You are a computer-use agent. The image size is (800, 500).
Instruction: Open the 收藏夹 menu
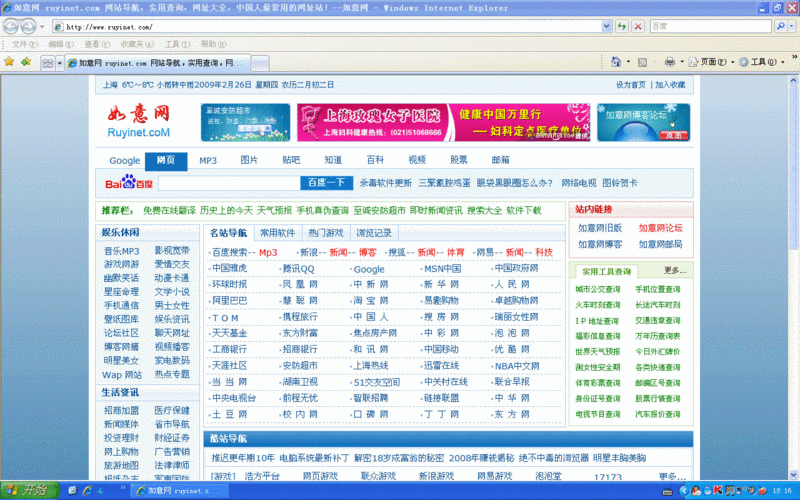click(137, 44)
